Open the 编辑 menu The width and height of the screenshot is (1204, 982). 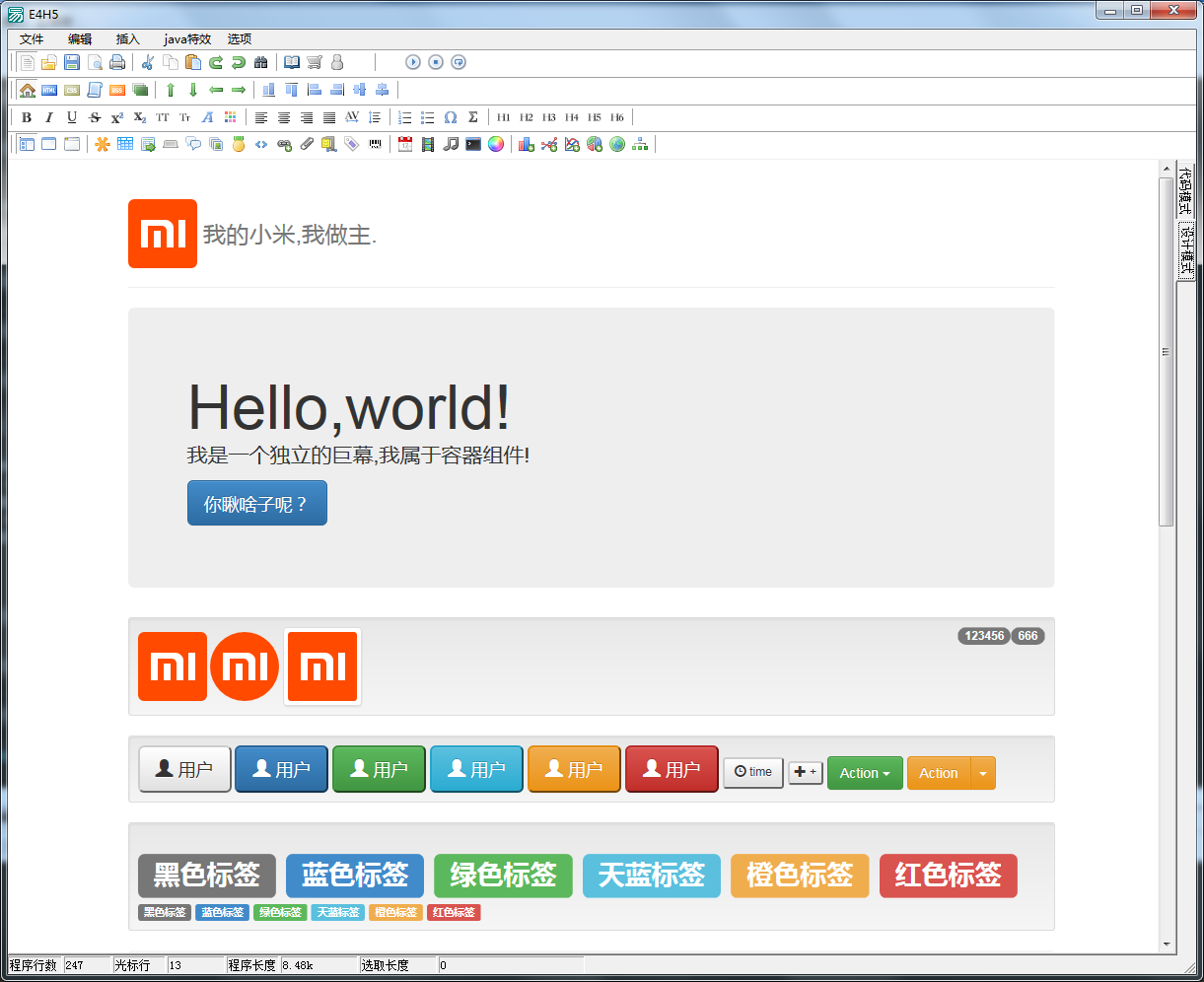(80, 39)
